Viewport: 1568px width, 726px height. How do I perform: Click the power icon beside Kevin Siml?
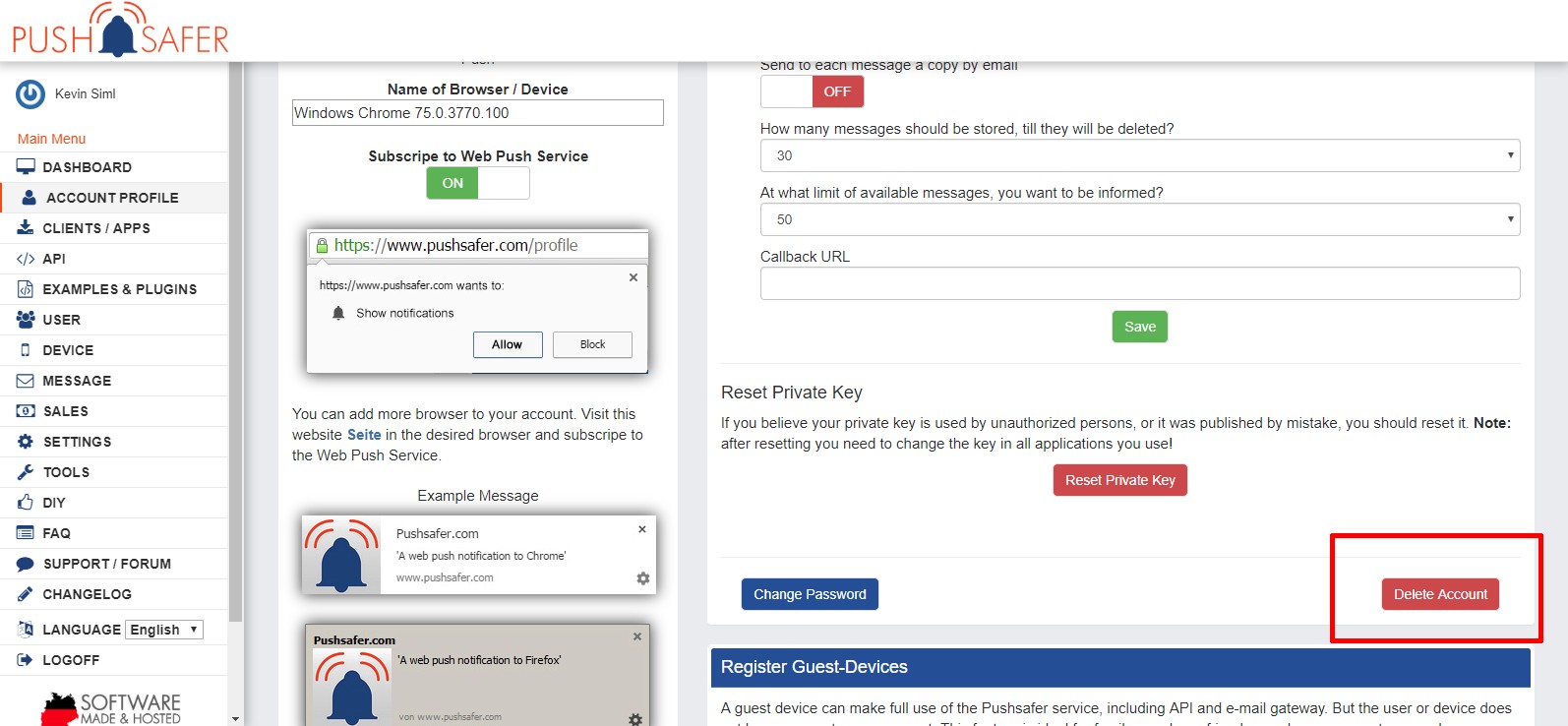30,94
